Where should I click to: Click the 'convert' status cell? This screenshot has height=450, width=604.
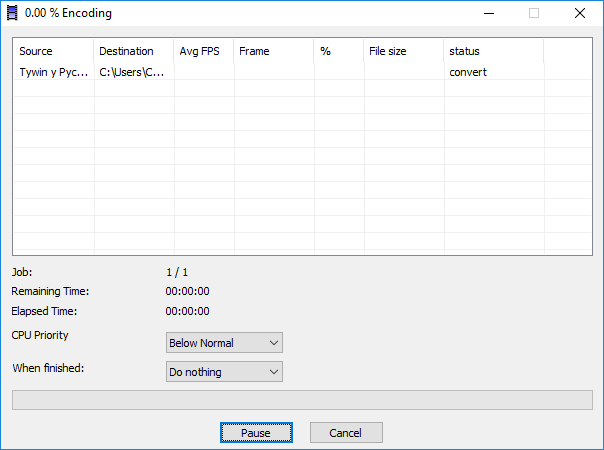[494, 72]
